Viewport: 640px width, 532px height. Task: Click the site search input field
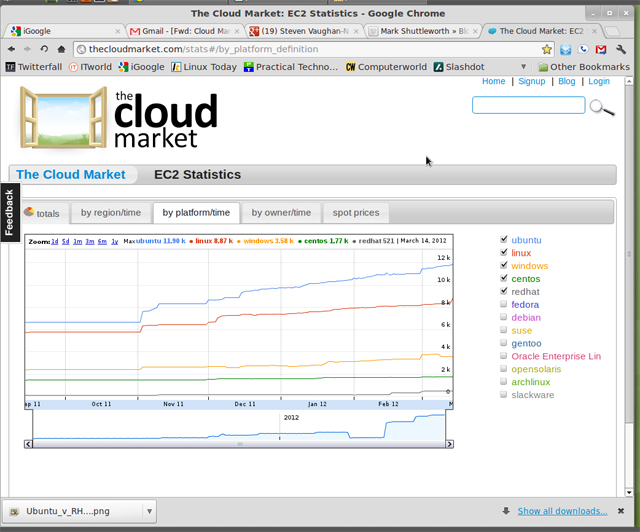pos(529,105)
